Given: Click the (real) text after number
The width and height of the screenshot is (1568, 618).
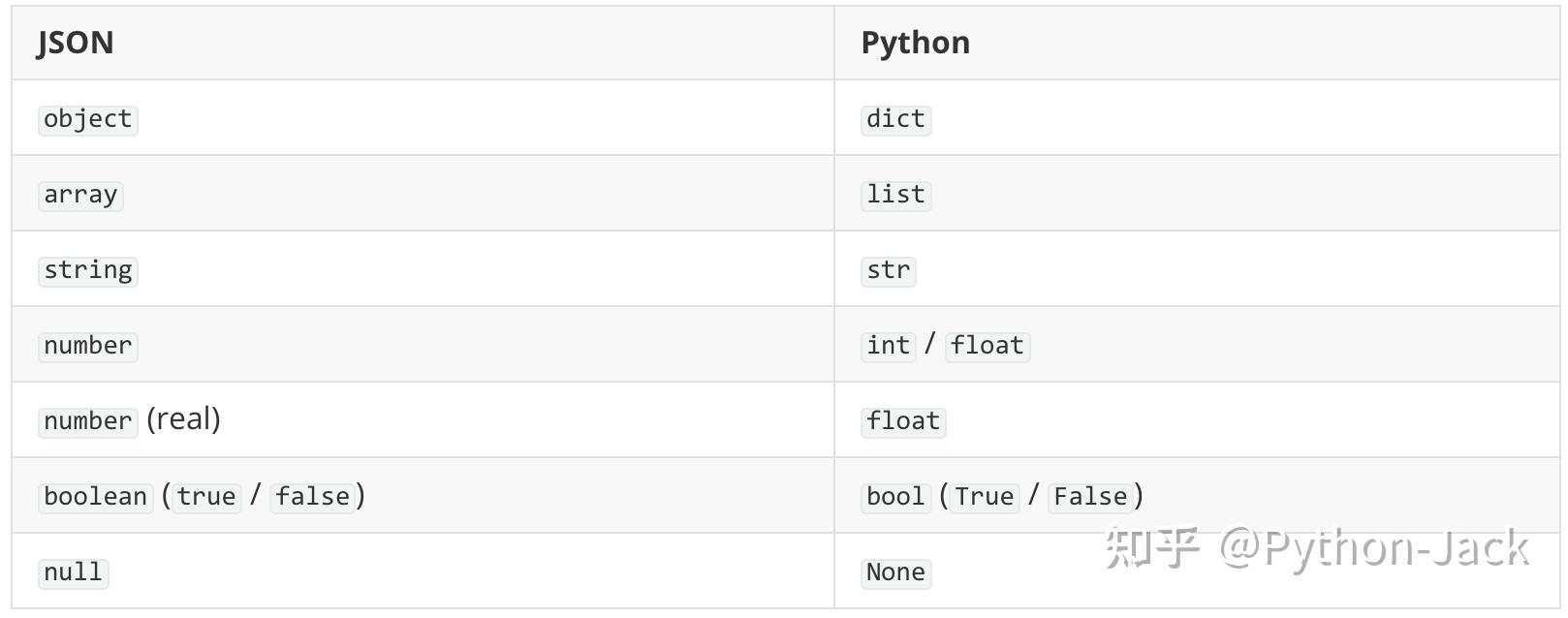Looking at the screenshot, I should point(183,419).
